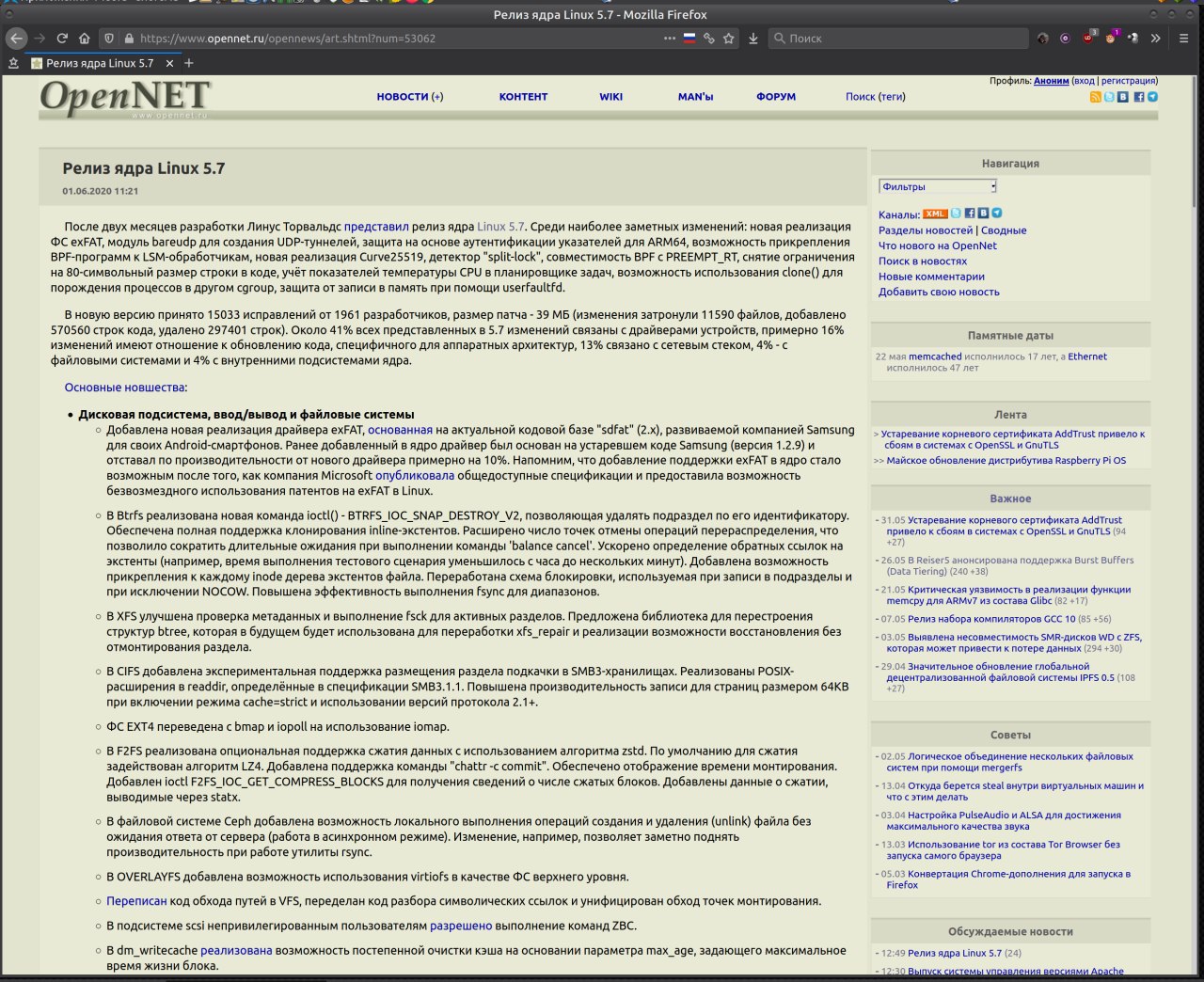The image size is (1204, 982).
Task: Open the 'представил' link in article
Action: pyautogui.click(x=376, y=227)
